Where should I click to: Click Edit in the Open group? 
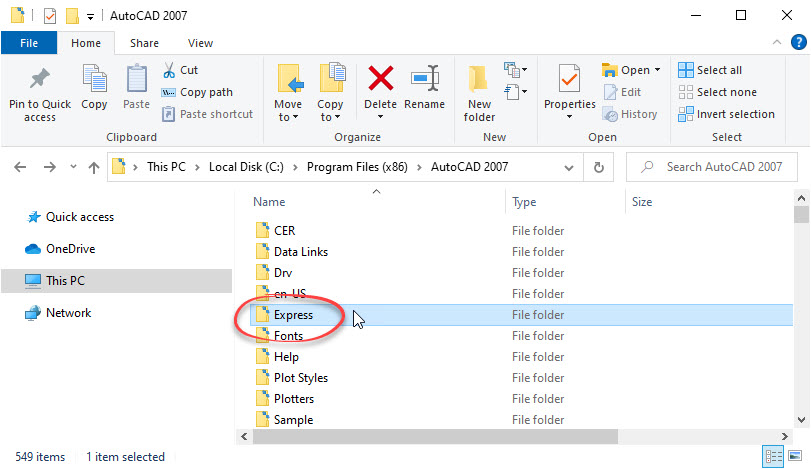tap(623, 92)
